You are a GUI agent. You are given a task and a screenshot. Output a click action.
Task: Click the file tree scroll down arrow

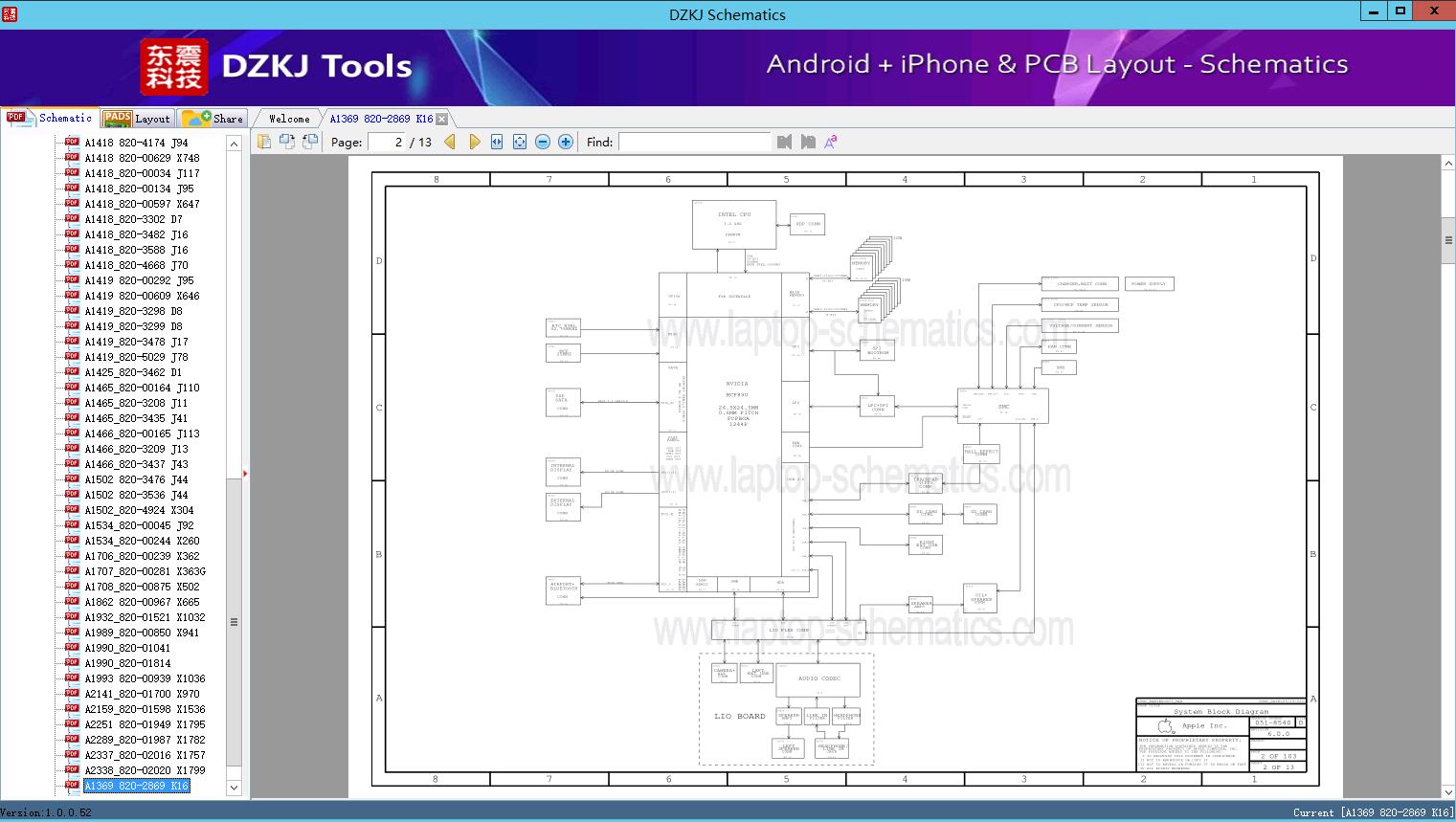pos(234,788)
